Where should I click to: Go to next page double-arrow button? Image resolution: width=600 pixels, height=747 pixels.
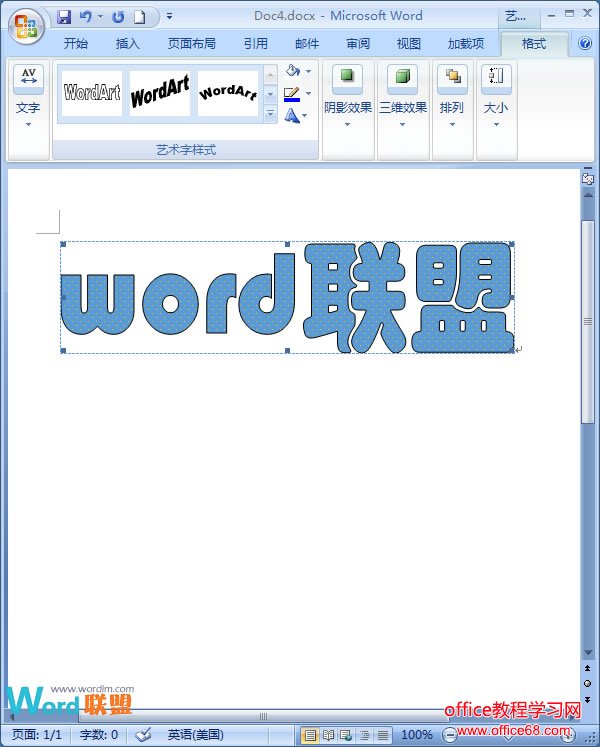(x=588, y=699)
